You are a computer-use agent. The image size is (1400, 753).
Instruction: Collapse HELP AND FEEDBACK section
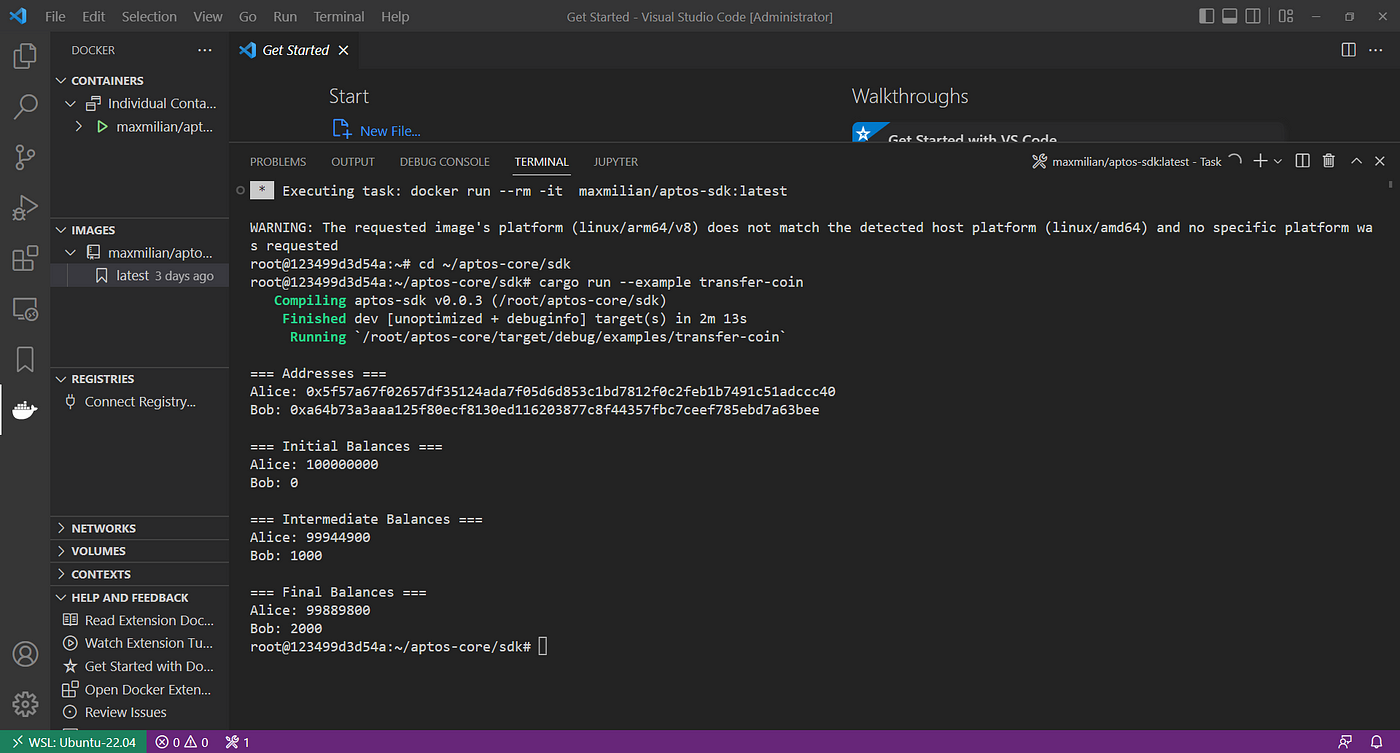point(140,598)
